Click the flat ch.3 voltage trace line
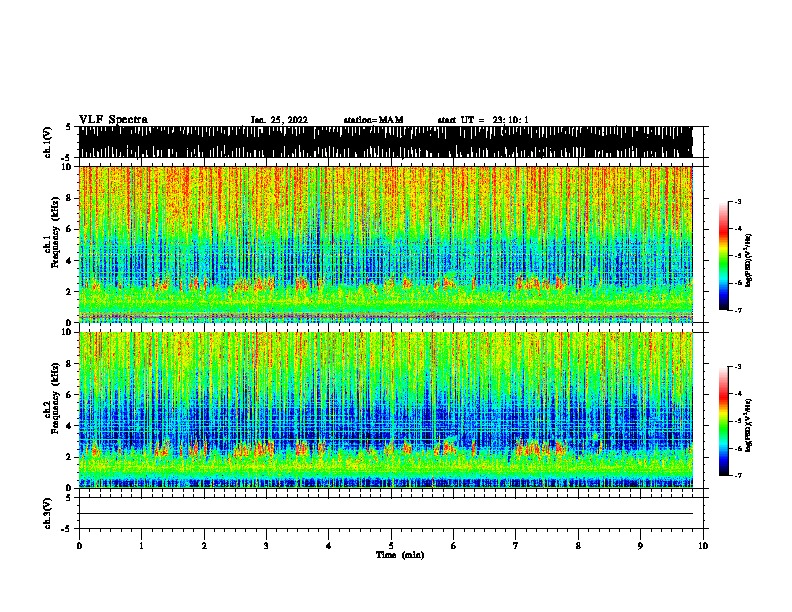 coord(385,514)
